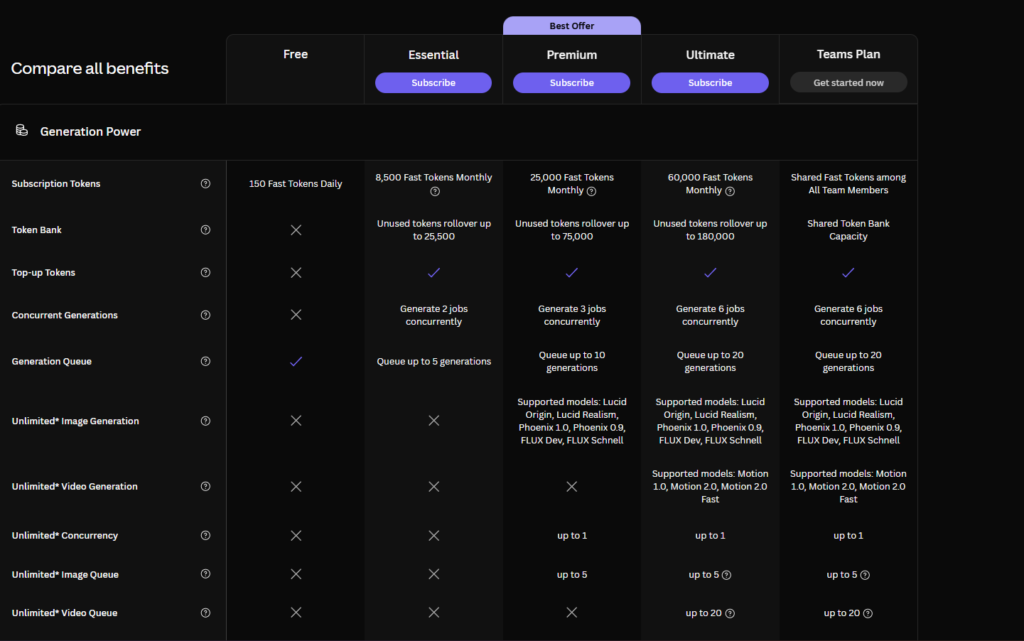The width and height of the screenshot is (1024, 641).
Task: Click the Top-up Tokens help icon
Action: point(205,273)
